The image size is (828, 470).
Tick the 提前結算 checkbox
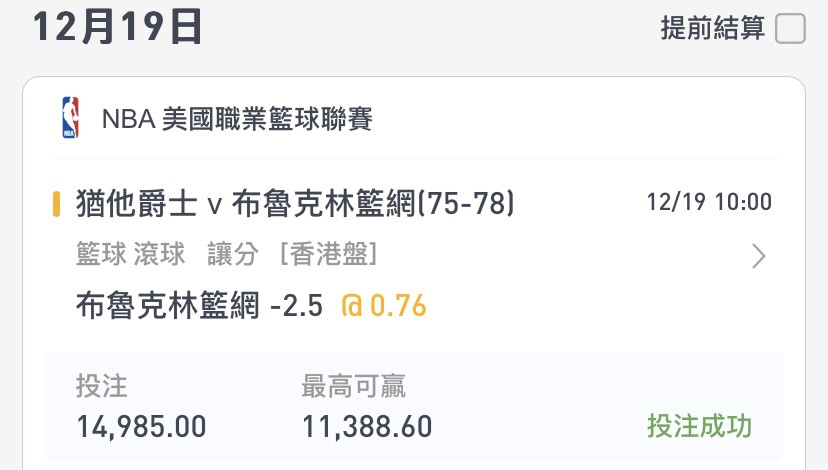[790, 29]
